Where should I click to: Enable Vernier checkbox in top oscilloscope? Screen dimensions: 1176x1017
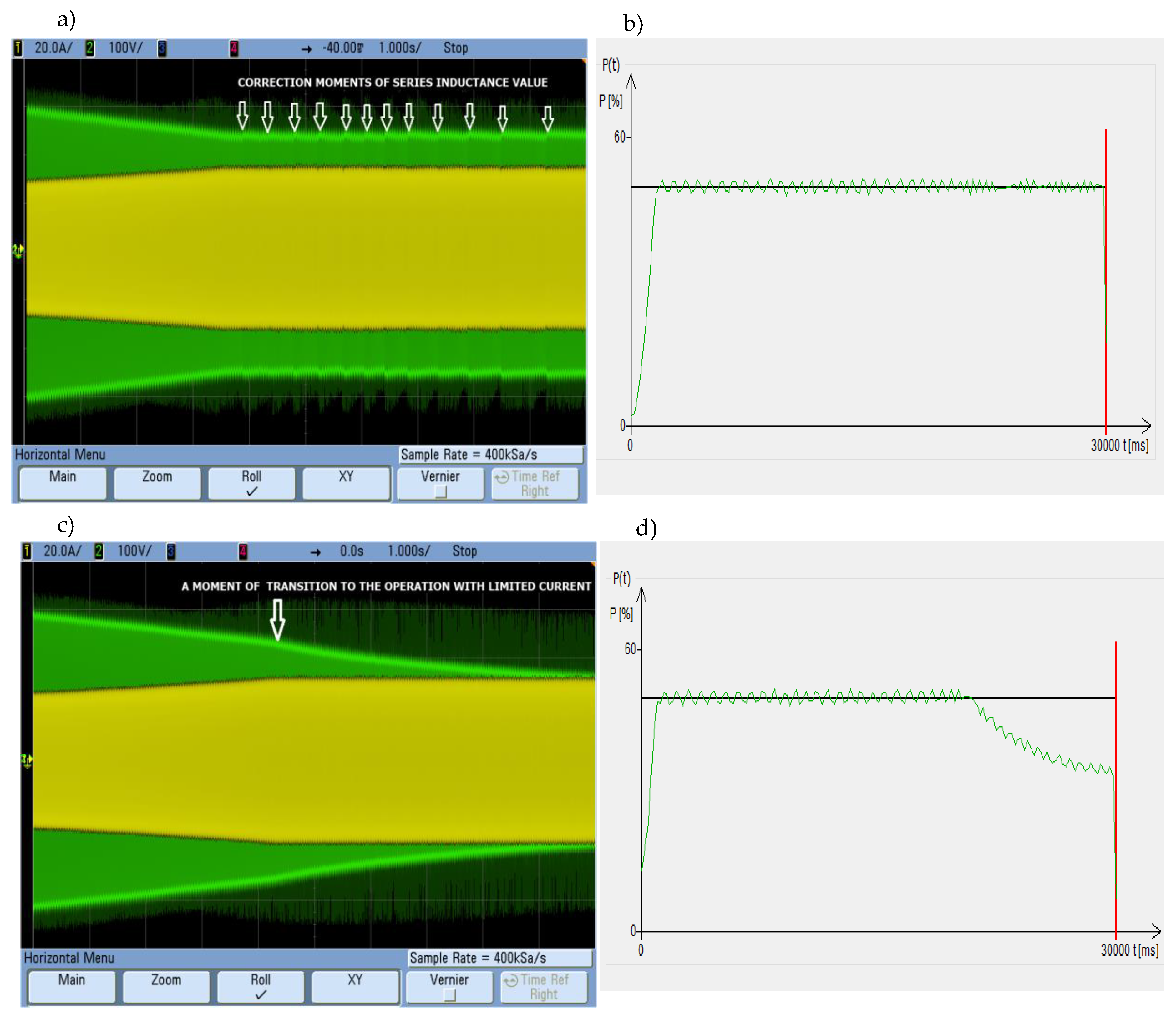441,491
